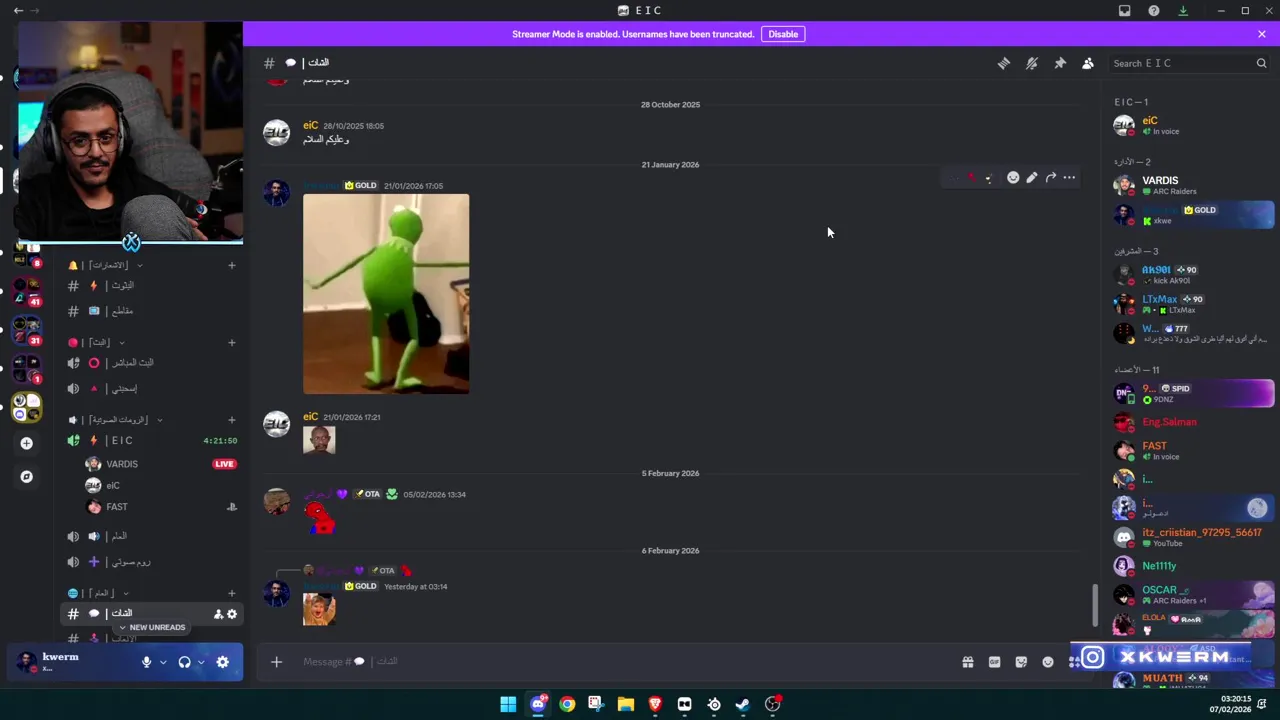Open the Discord help icon
The image size is (1280, 720).
(x=1154, y=11)
